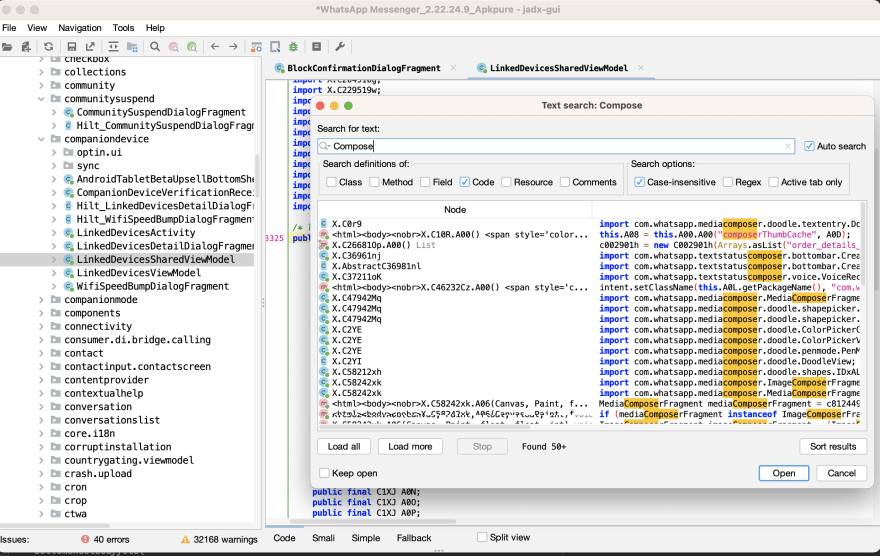Enable Active tab only option

tap(773, 182)
